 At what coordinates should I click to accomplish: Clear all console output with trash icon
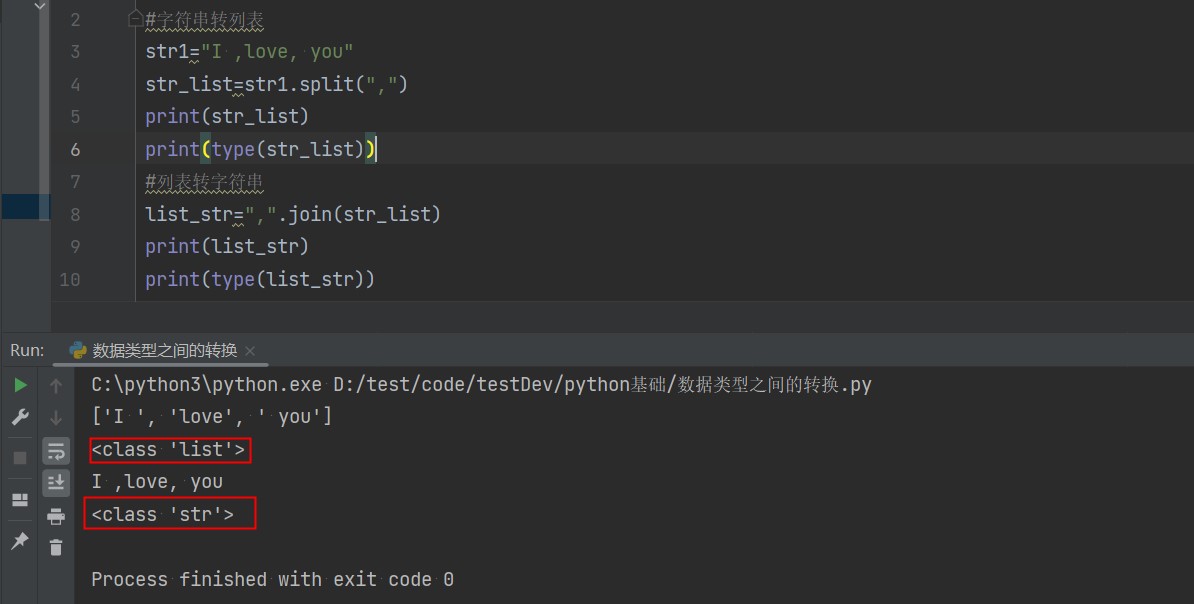pyautogui.click(x=56, y=547)
